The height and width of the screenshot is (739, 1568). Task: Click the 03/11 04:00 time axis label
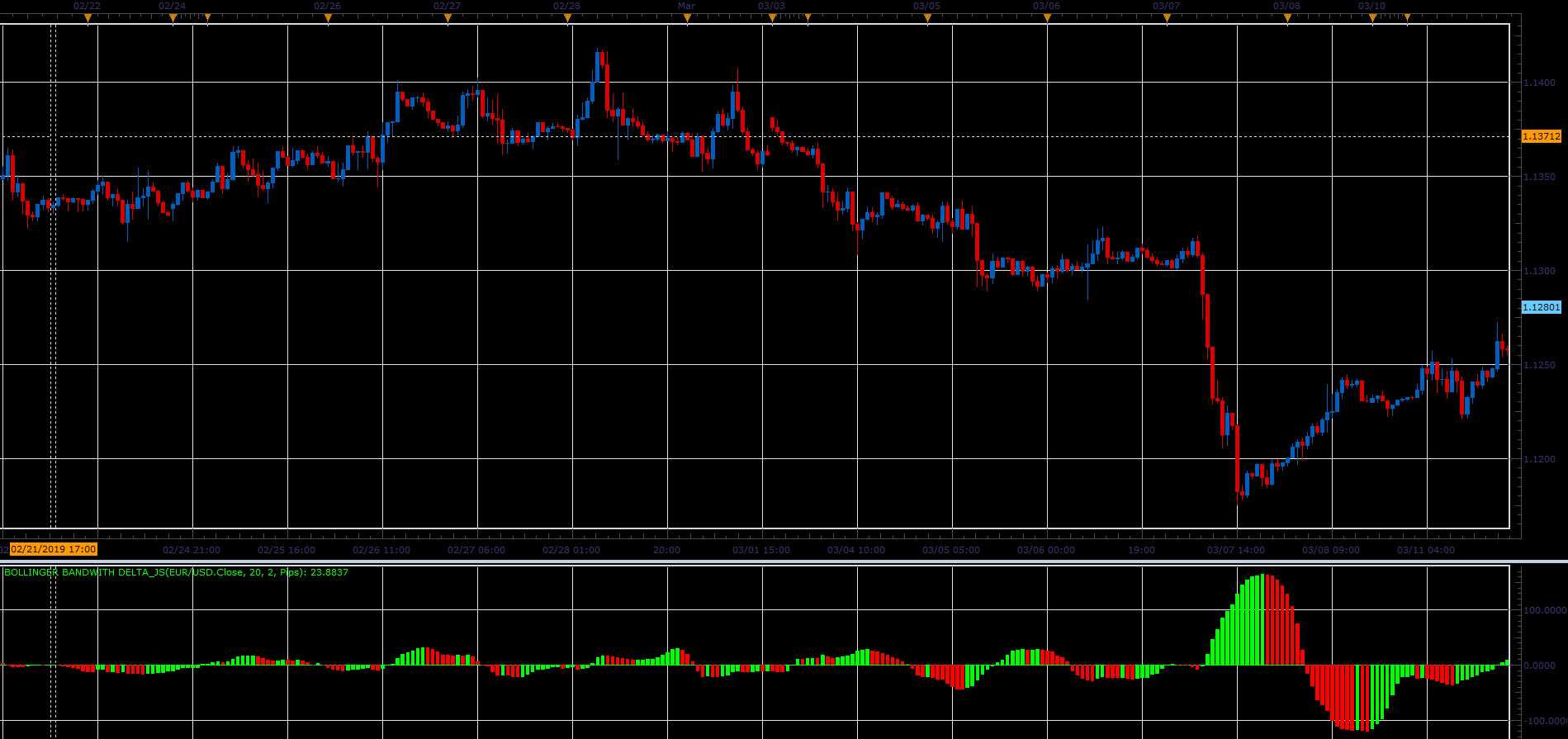click(x=1426, y=550)
